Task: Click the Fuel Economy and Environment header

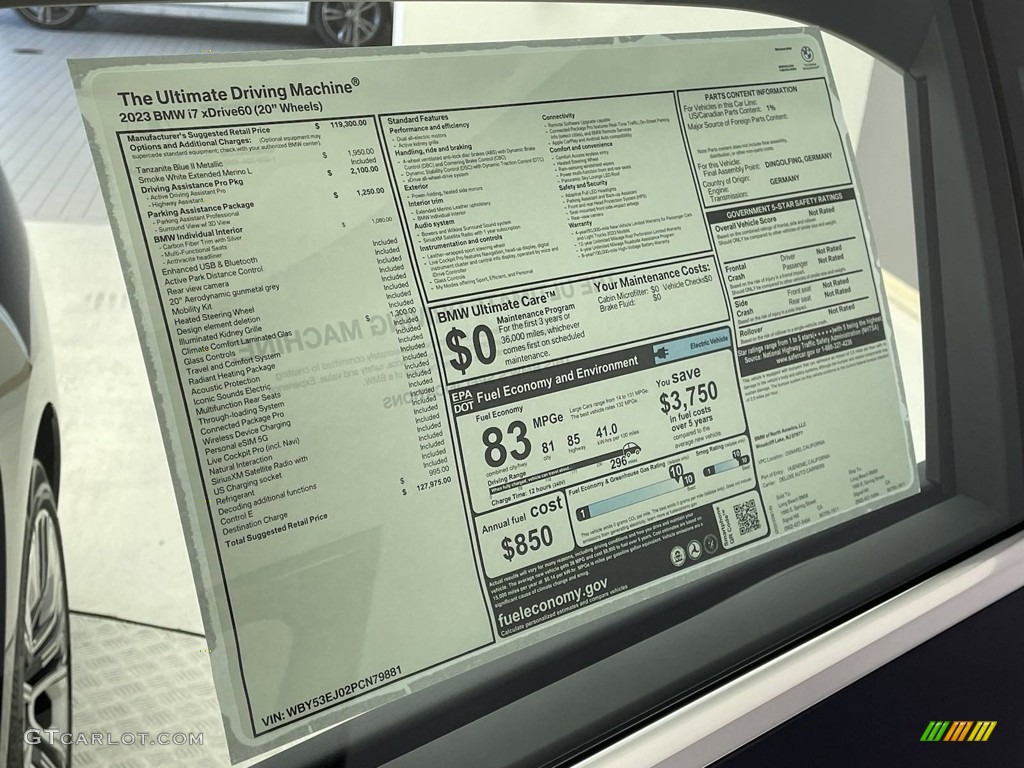Action: pos(557,379)
